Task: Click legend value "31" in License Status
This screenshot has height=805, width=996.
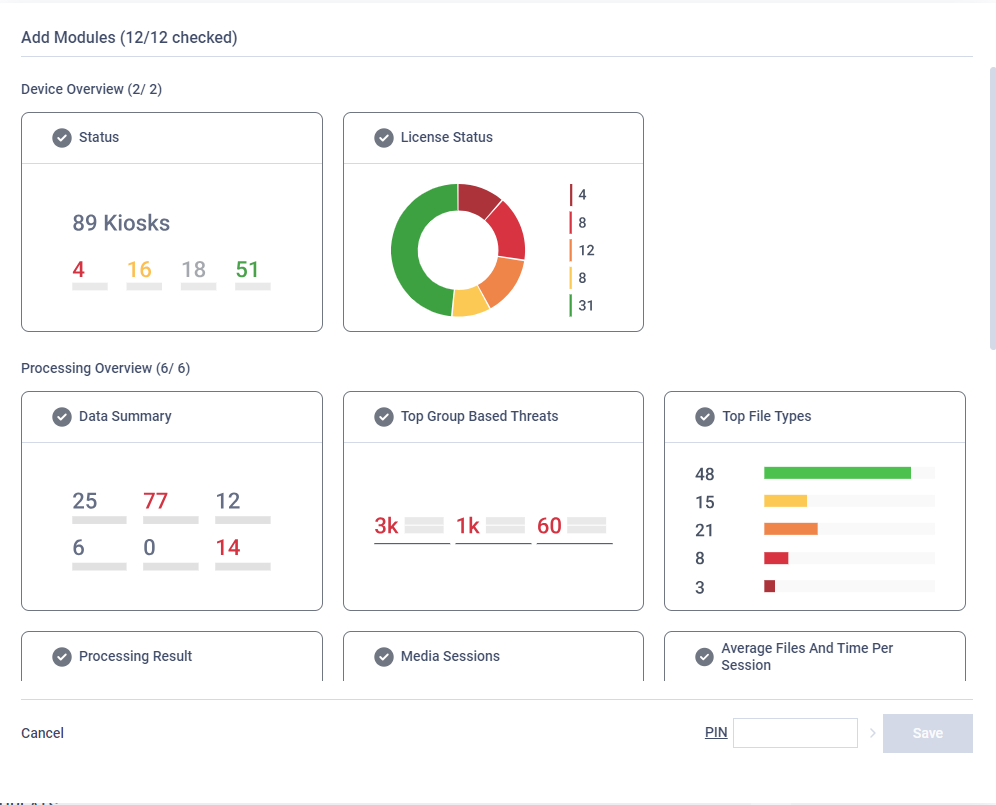Action: point(586,306)
